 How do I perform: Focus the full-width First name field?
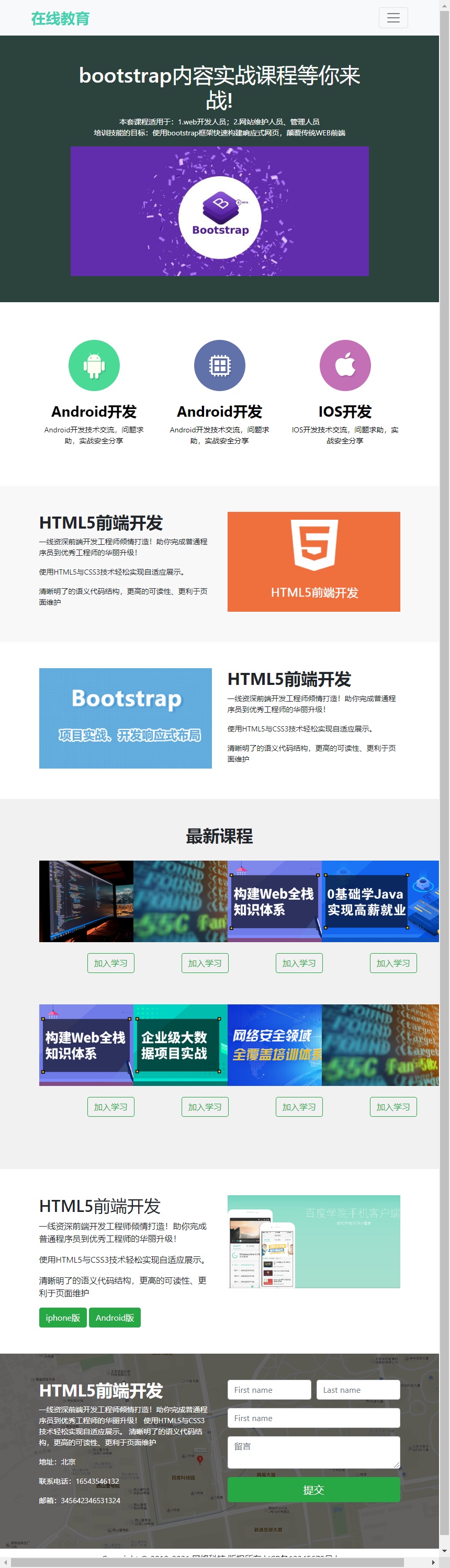pyautogui.click(x=313, y=1417)
